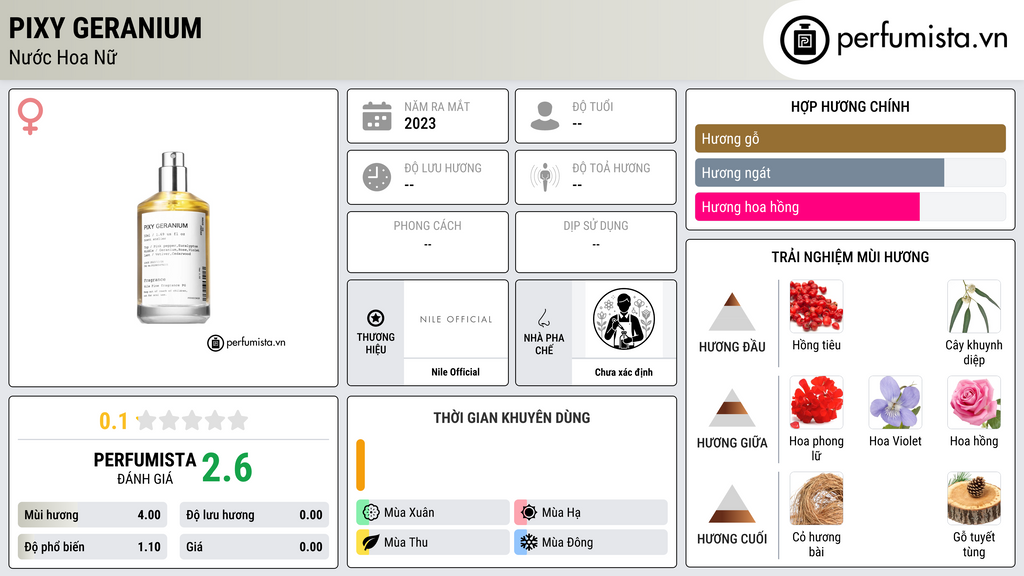Viewport: 1024px width, 576px height.
Task: Click the clock icon for Độ lưu hương
Action: [377, 177]
